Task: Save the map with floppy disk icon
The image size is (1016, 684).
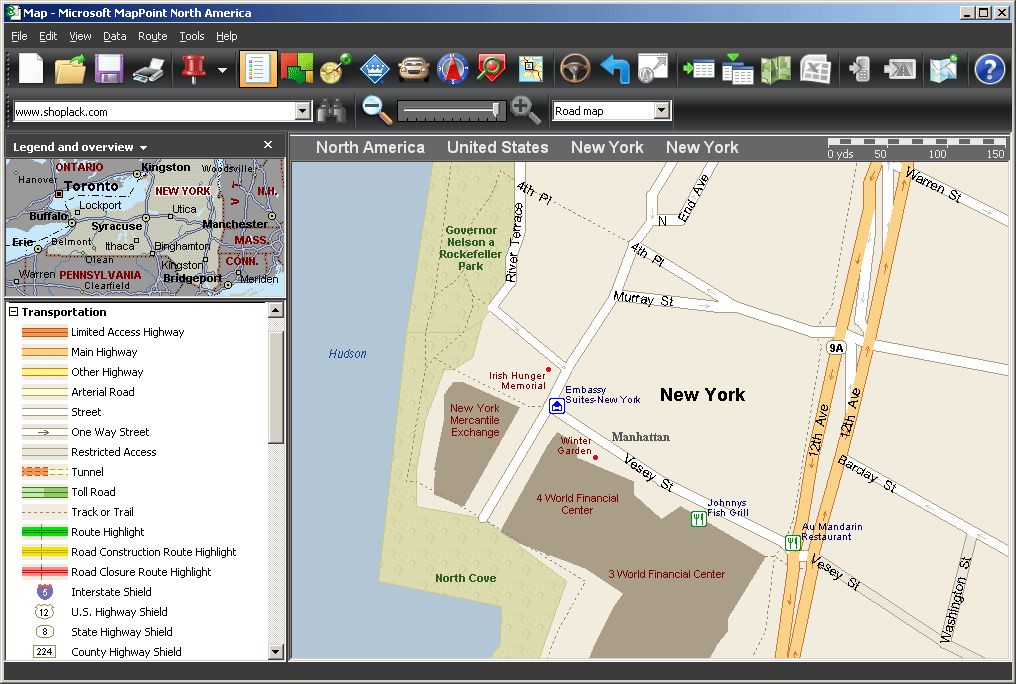Action: point(109,69)
